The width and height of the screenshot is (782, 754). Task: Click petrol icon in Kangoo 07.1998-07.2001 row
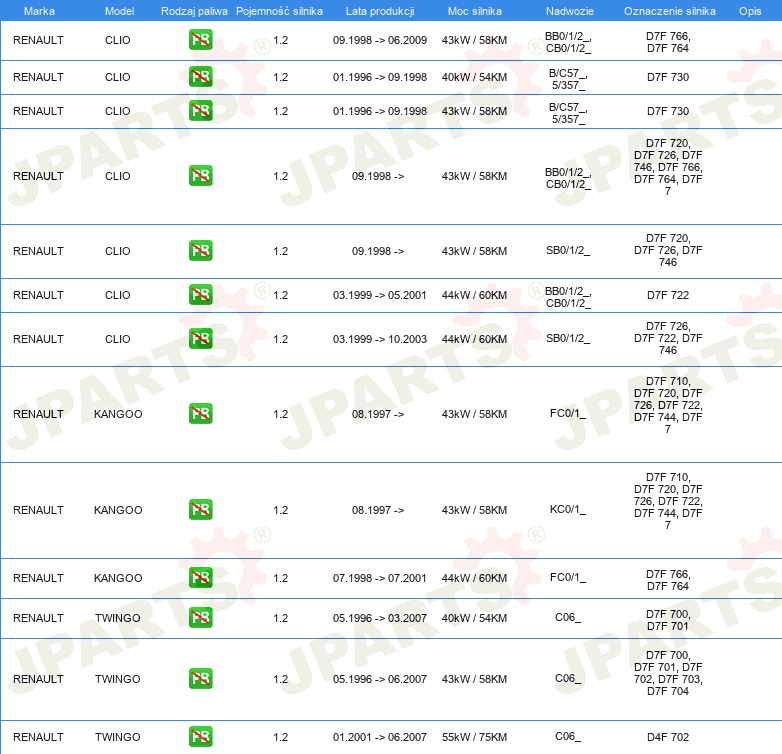pos(200,578)
